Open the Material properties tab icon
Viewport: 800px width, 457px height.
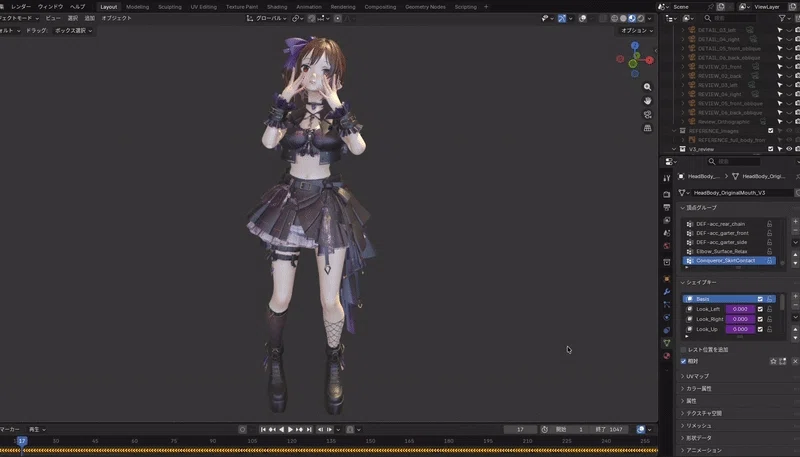(x=666, y=356)
